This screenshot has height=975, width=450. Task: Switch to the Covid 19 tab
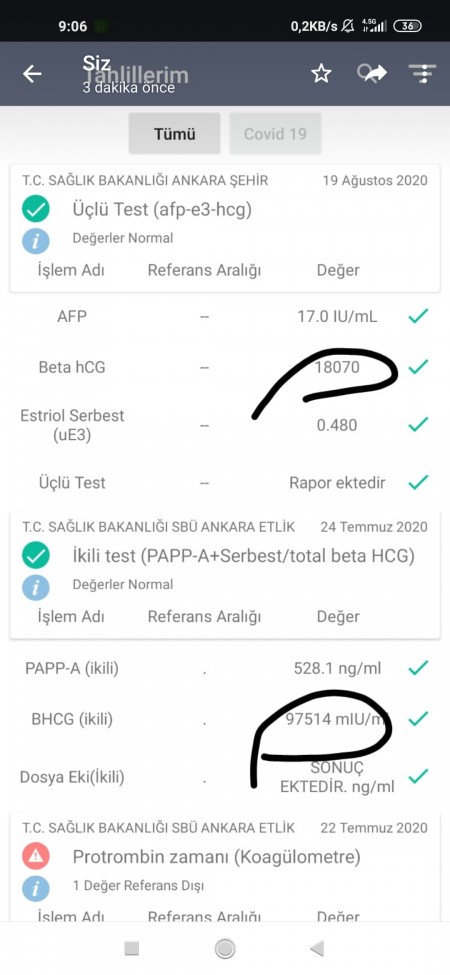click(275, 134)
